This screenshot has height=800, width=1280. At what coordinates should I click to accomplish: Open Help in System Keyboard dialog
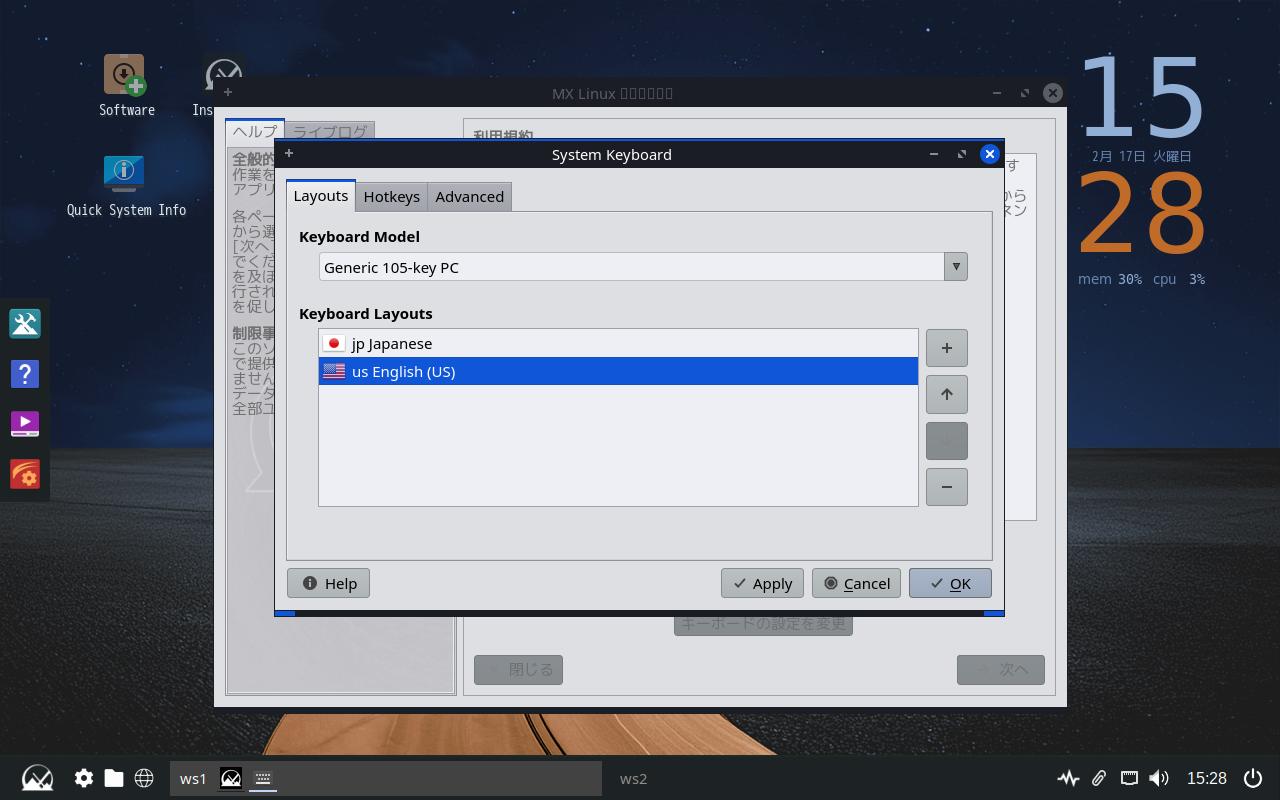tap(329, 583)
